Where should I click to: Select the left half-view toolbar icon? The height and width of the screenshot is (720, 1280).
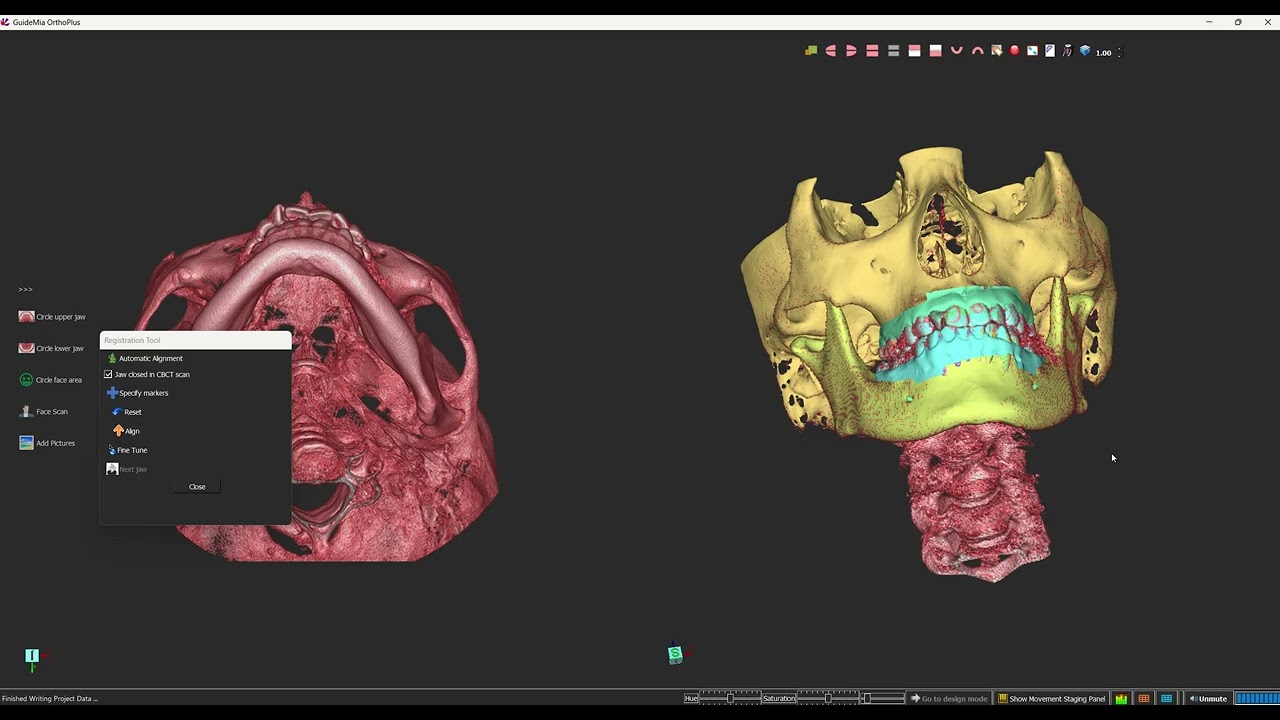pyautogui.click(x=831, y=51)
